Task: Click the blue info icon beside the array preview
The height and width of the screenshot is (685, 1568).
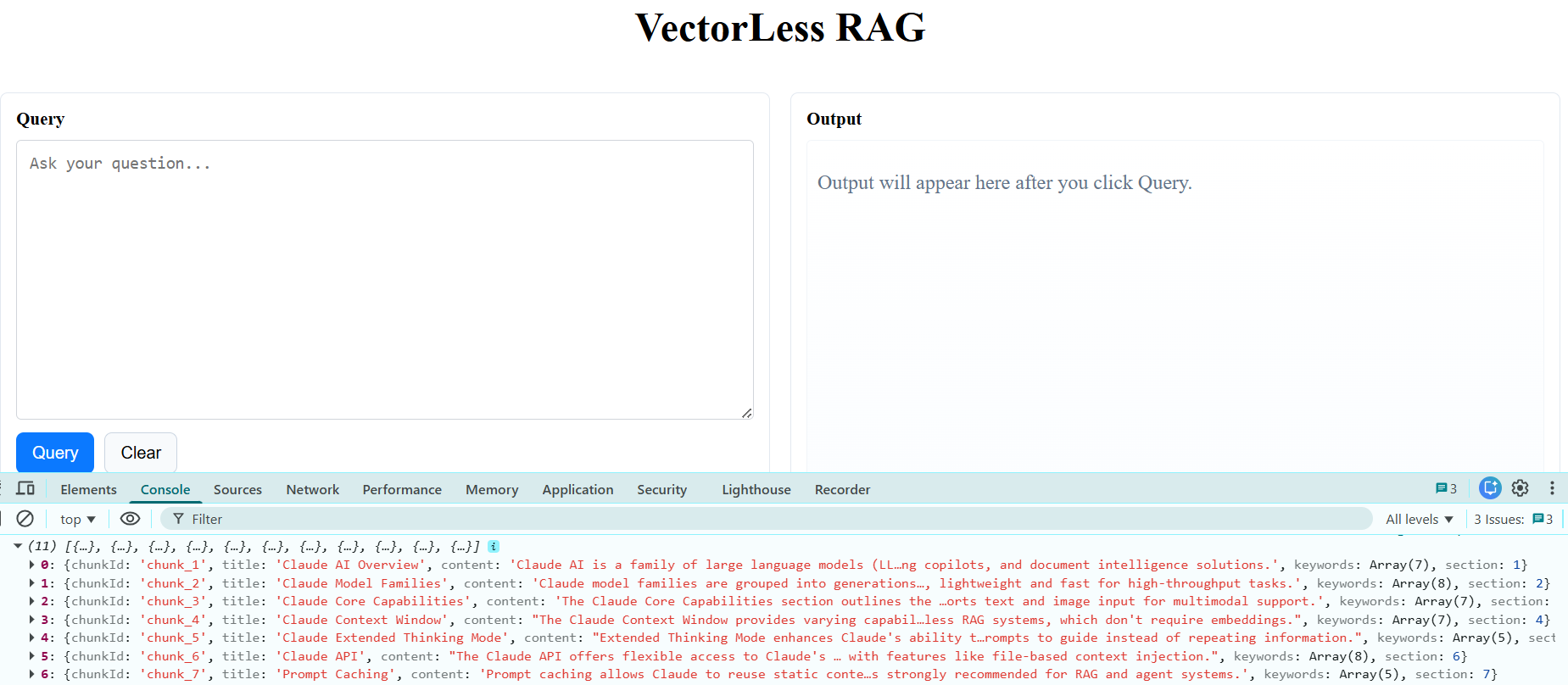Action: (x=494, y=547)
